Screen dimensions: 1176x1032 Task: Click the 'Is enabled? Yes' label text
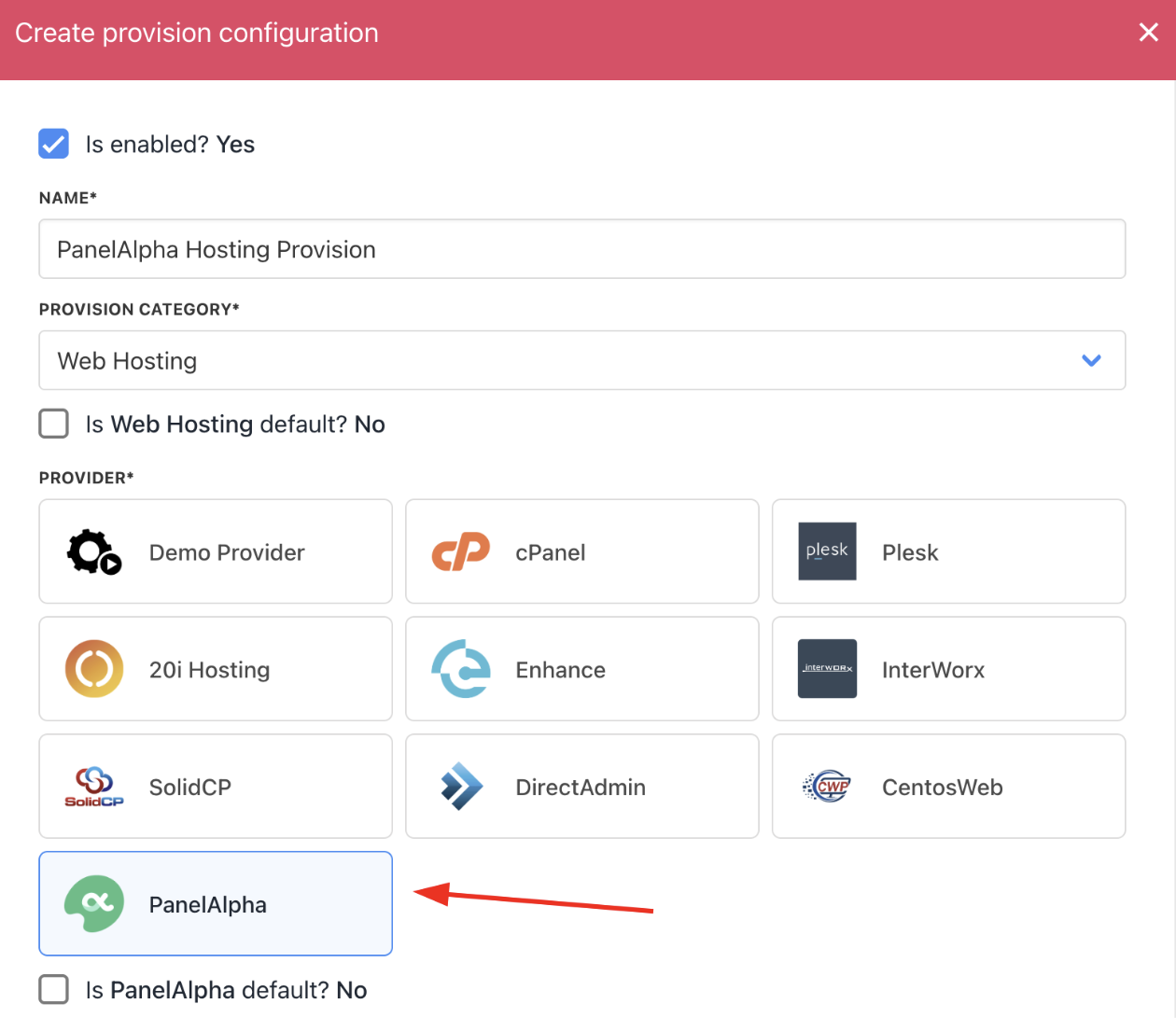pyautogui.click(x=170, y=144)
